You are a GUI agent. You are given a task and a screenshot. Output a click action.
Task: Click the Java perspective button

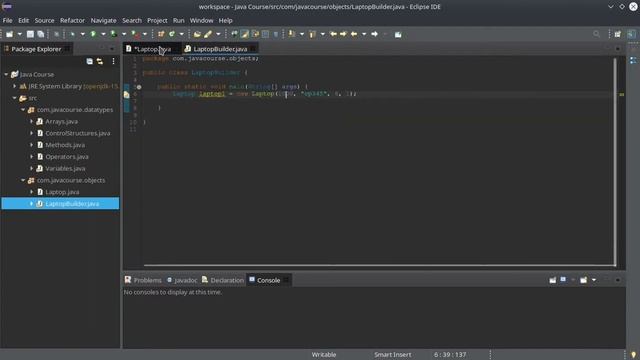pos(631,34)
